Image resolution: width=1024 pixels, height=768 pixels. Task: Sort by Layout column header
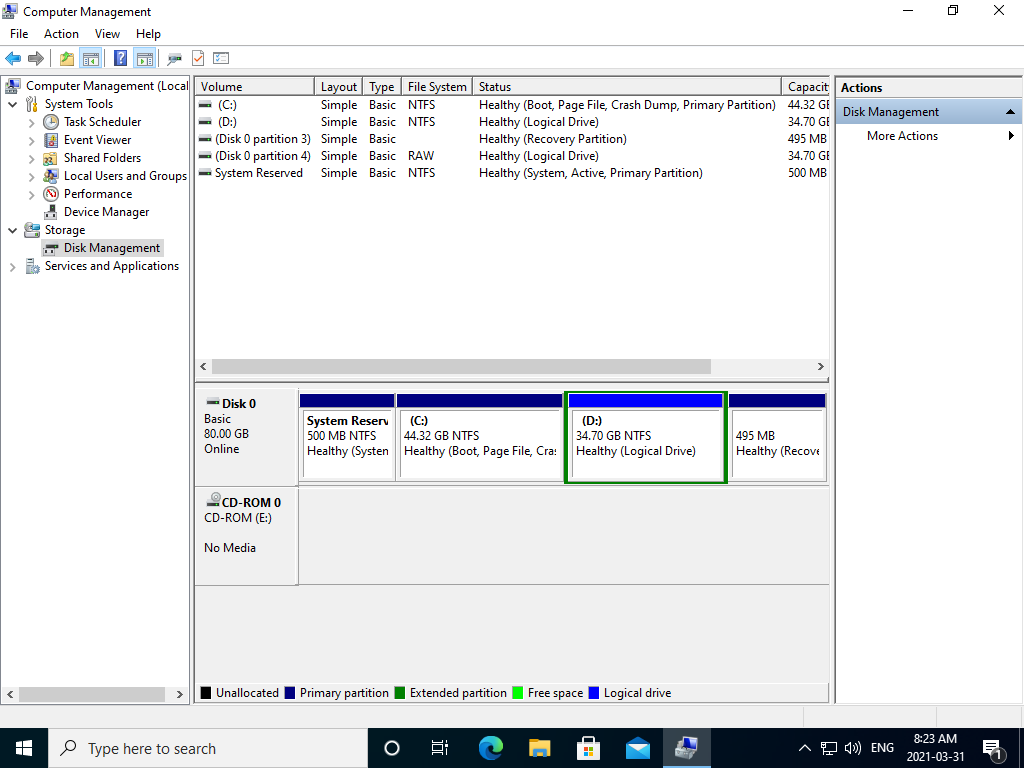(338, 87)
